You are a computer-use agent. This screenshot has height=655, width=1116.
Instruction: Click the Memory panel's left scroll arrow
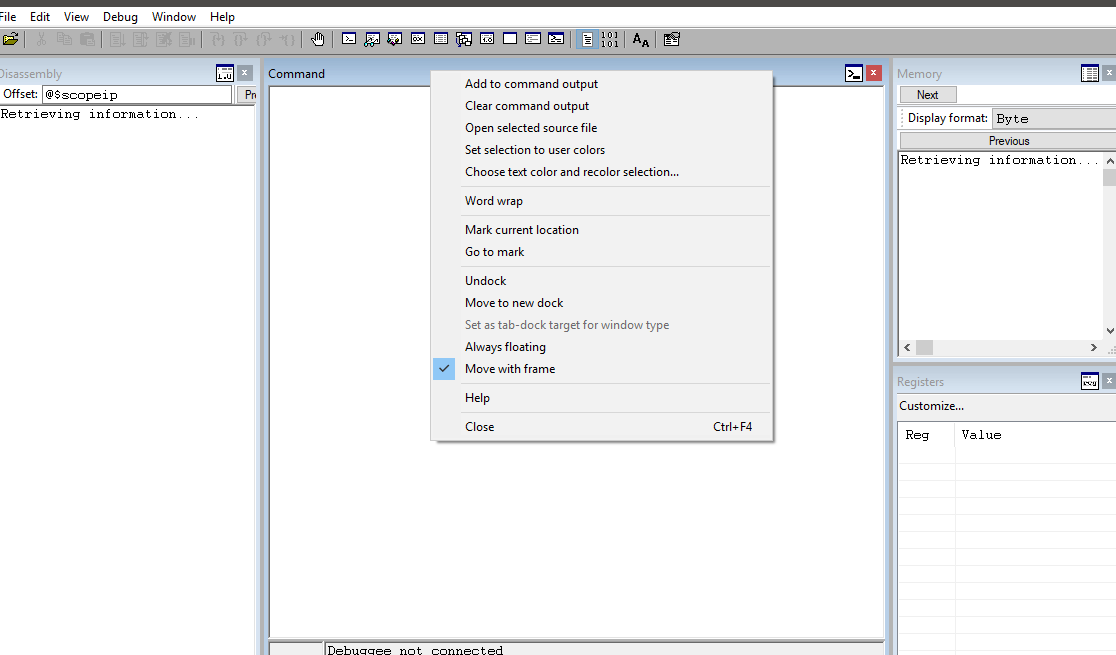coord(907,347)
